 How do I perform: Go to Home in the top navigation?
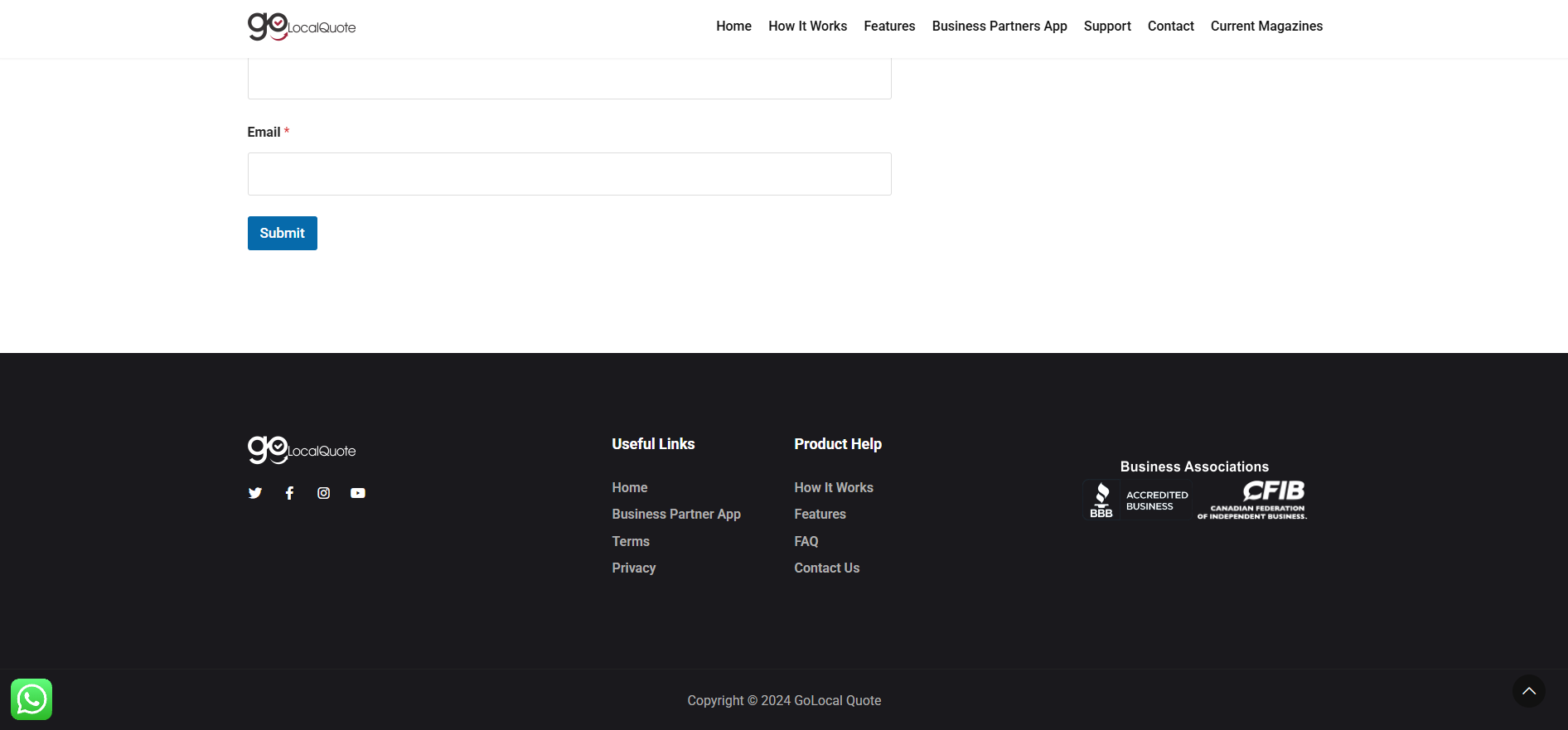[733, 27]
